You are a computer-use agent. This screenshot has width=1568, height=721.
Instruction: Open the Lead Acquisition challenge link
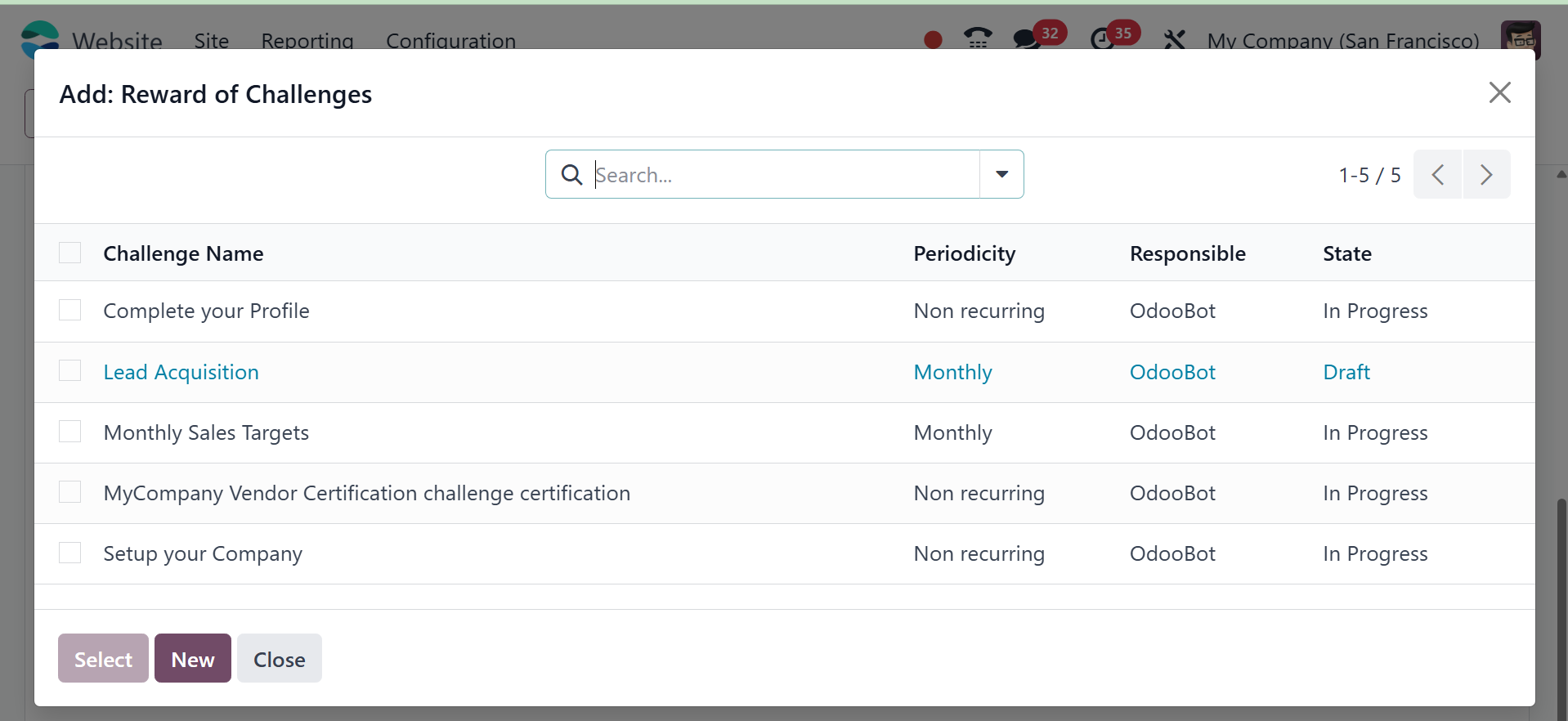(181, 372)
